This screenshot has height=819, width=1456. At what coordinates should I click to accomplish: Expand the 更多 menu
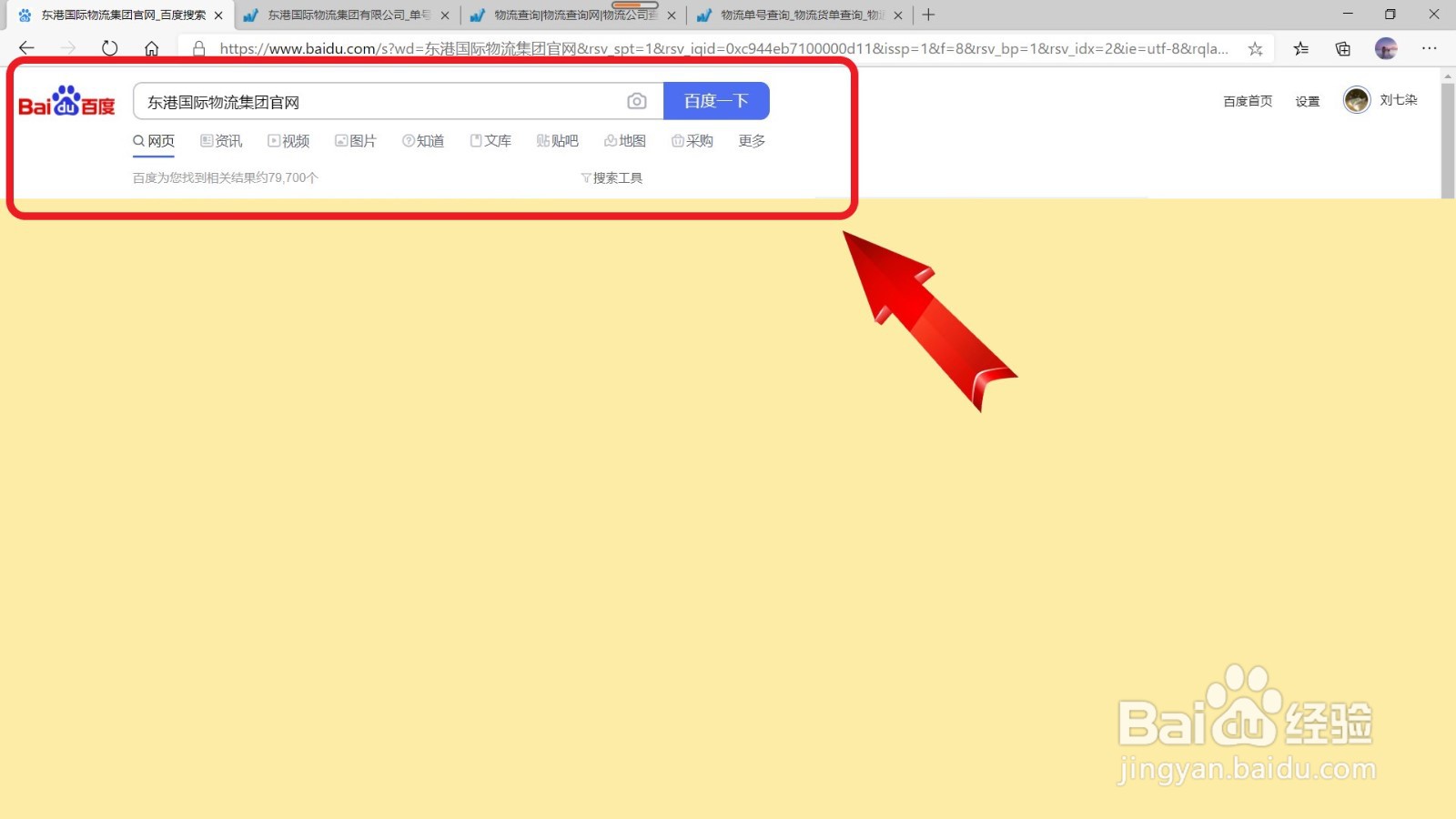(x=752, y=141)
